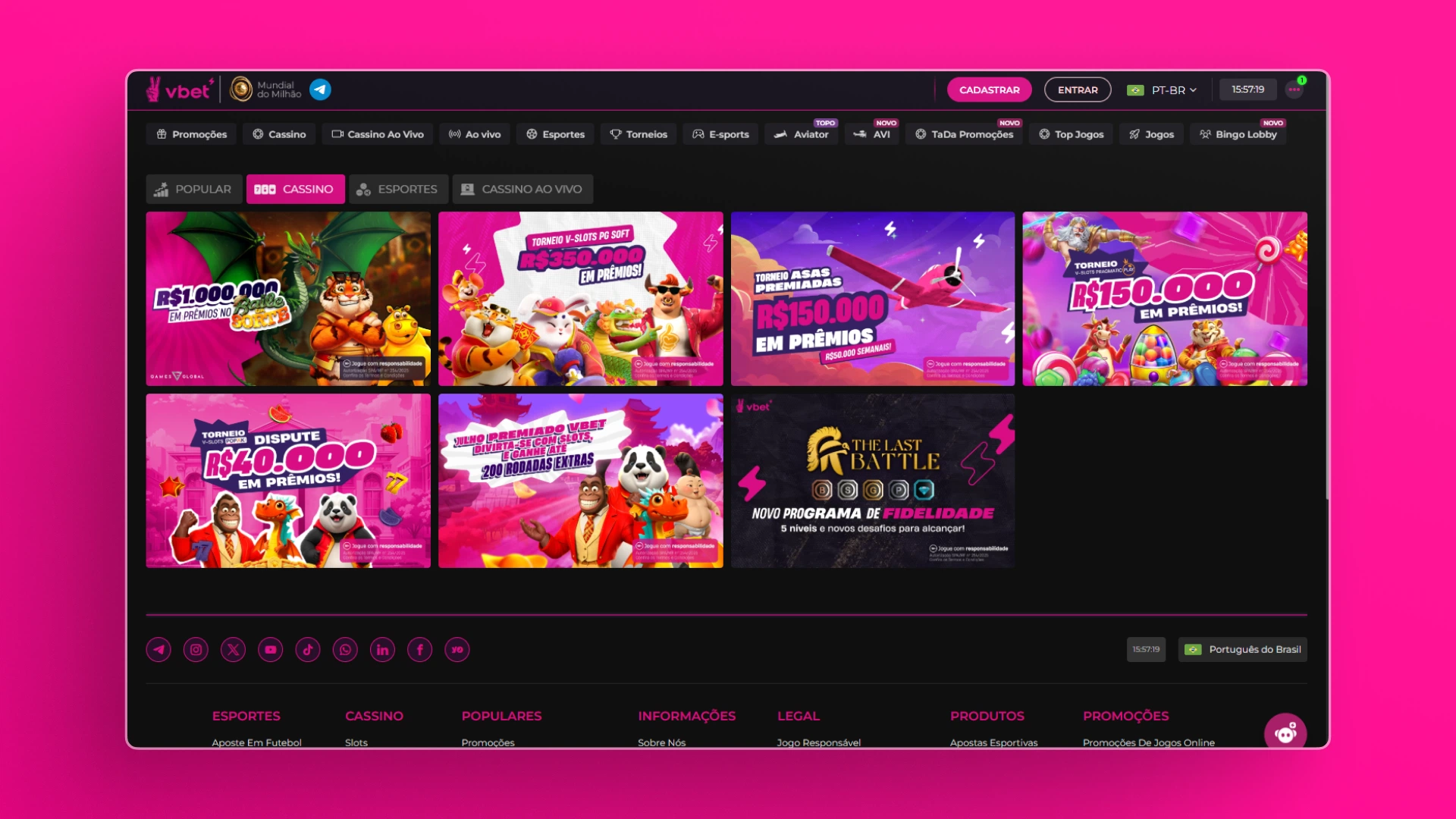
Task: Open the TaDa Promoções menu item
Action: pos(964,134)
